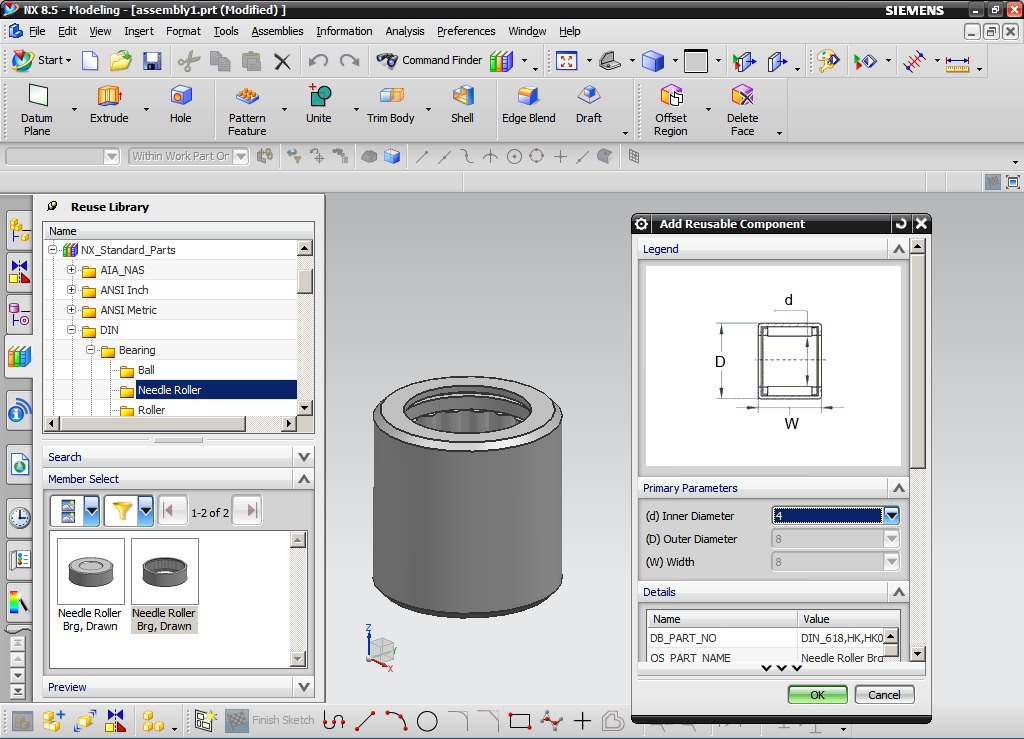Reset the Add Reusable Component dialog

pyautogui.click(x=901, y=224)
